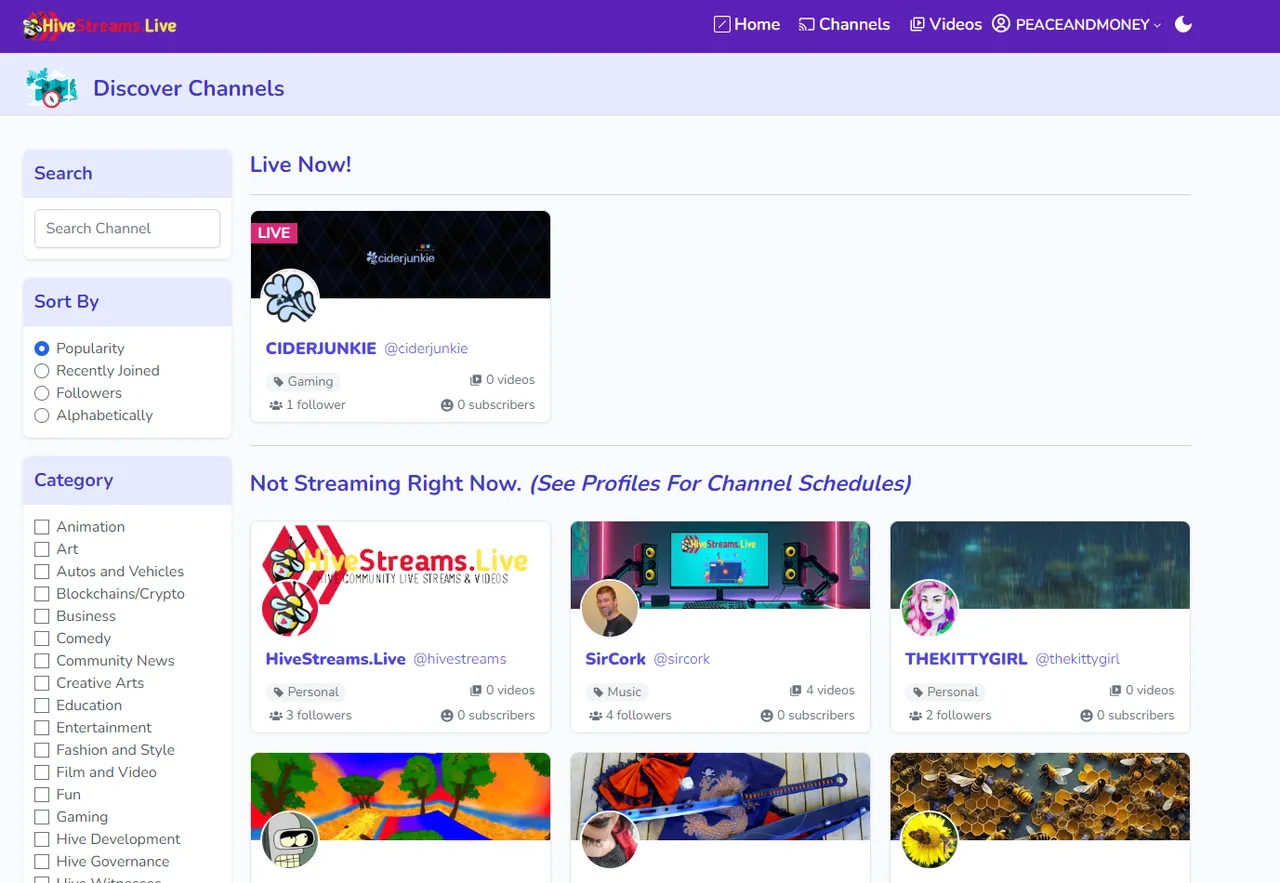Click the HiveStreams Live logo

100,25
